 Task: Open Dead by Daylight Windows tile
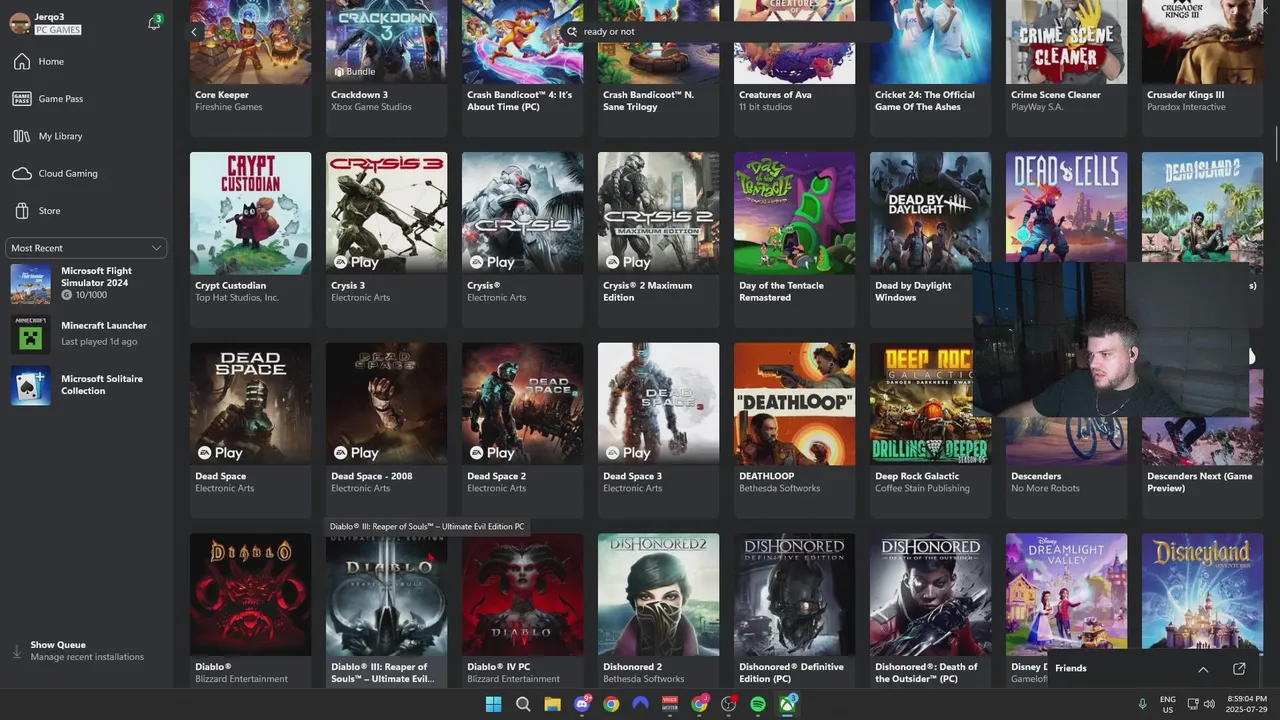point(930,239)
